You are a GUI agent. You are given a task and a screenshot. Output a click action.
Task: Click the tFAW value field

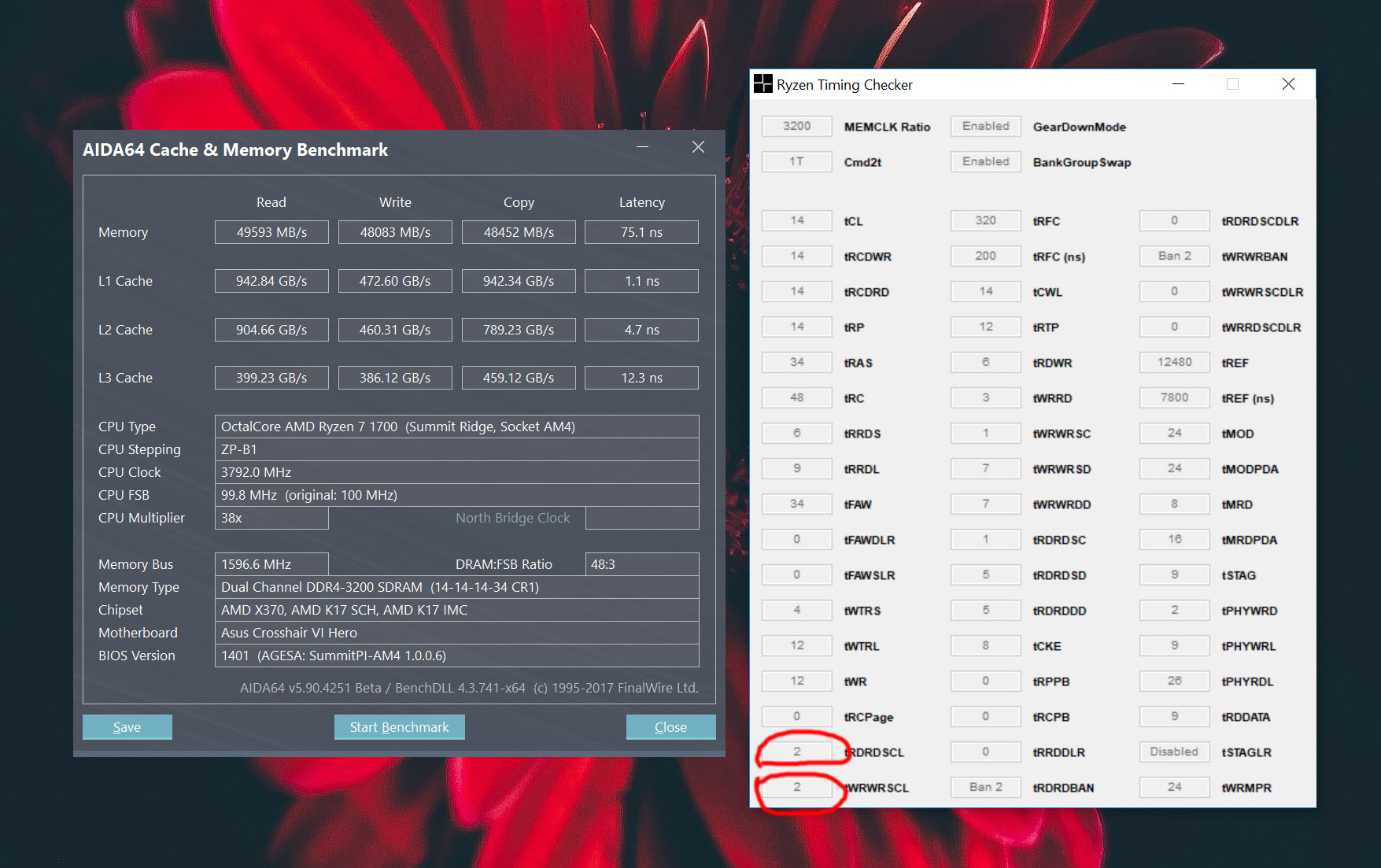pyautogui.click(x=797, y=504)
